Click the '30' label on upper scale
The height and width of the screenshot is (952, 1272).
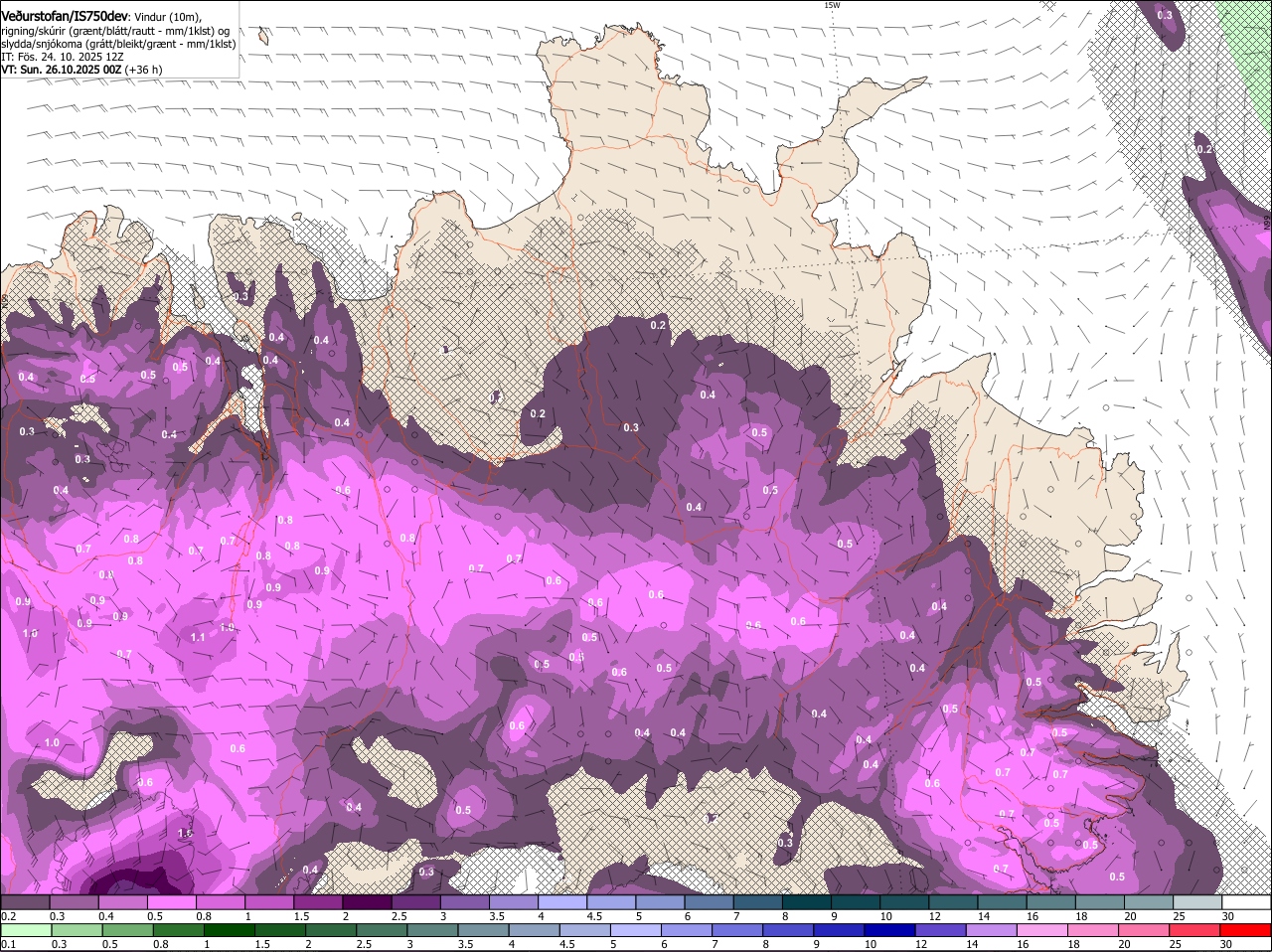[1228, 916]
